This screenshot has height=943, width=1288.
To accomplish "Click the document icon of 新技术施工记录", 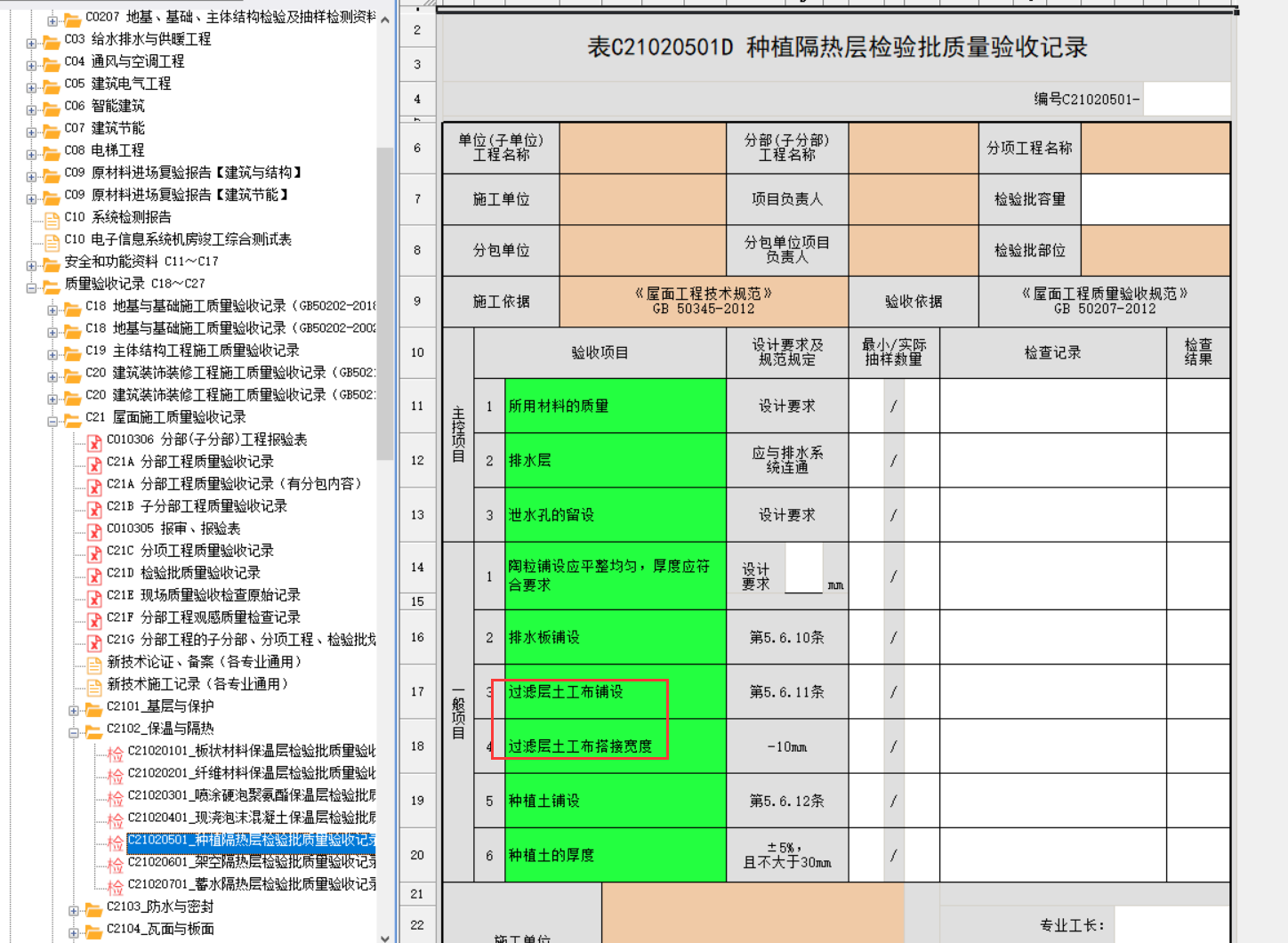I will pos(94,686).
